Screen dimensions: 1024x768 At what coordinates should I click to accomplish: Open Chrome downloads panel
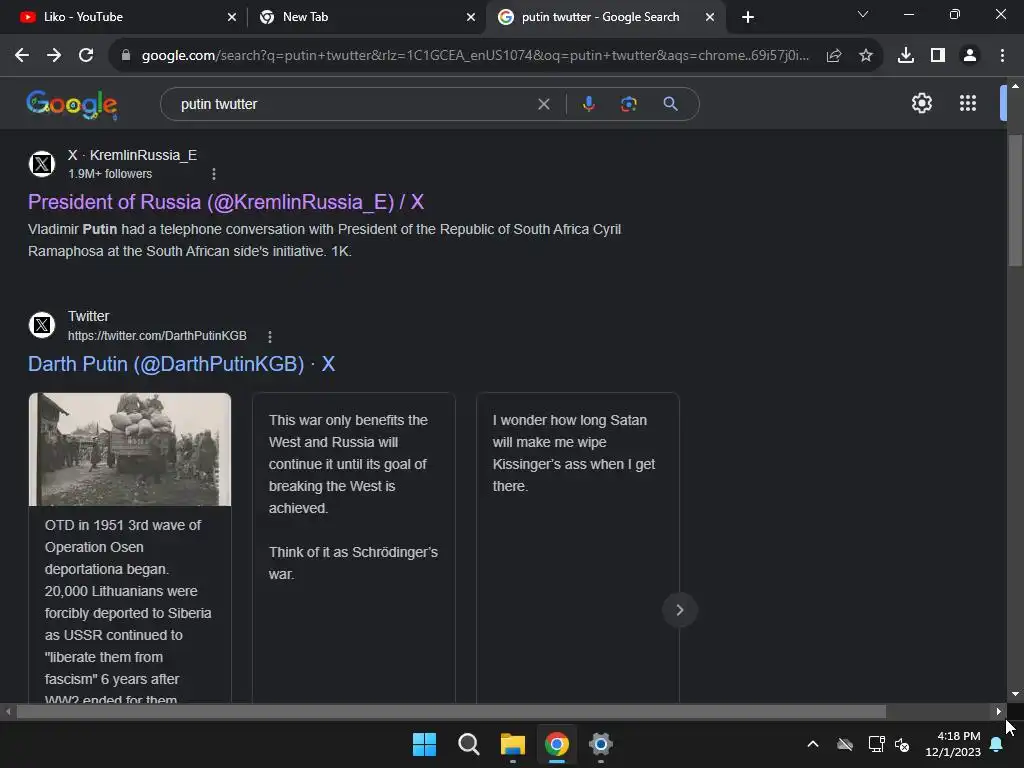click(905, 56)
